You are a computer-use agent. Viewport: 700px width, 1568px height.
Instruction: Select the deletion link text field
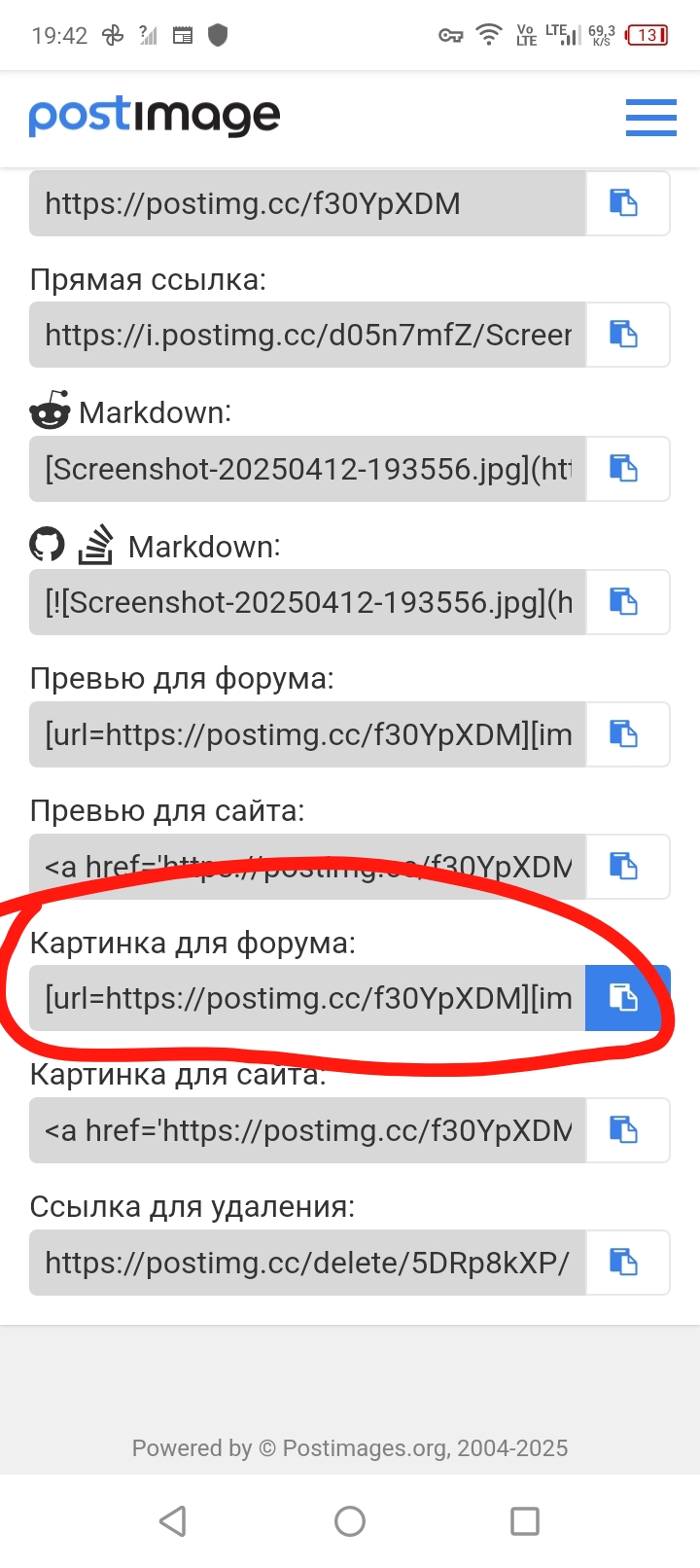307,1263
